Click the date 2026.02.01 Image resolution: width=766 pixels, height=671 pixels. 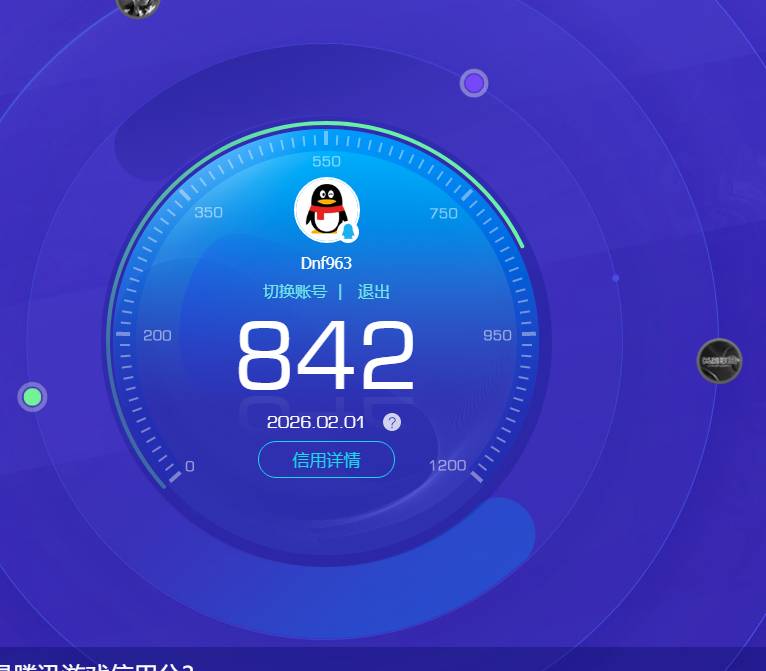pos(317,422)
